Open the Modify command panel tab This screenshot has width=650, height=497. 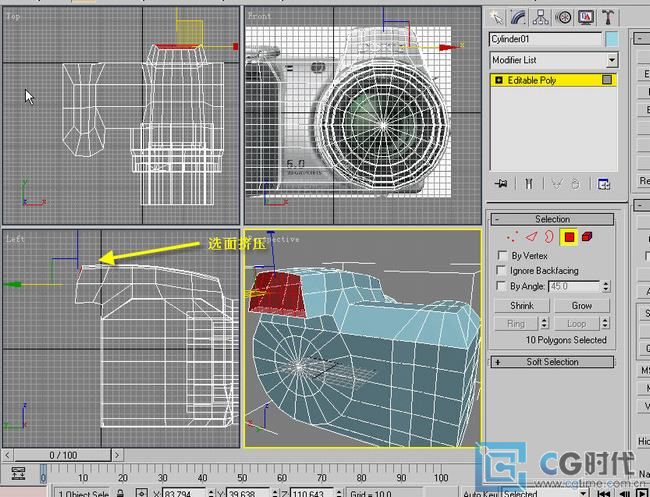(x=518, y=17)
